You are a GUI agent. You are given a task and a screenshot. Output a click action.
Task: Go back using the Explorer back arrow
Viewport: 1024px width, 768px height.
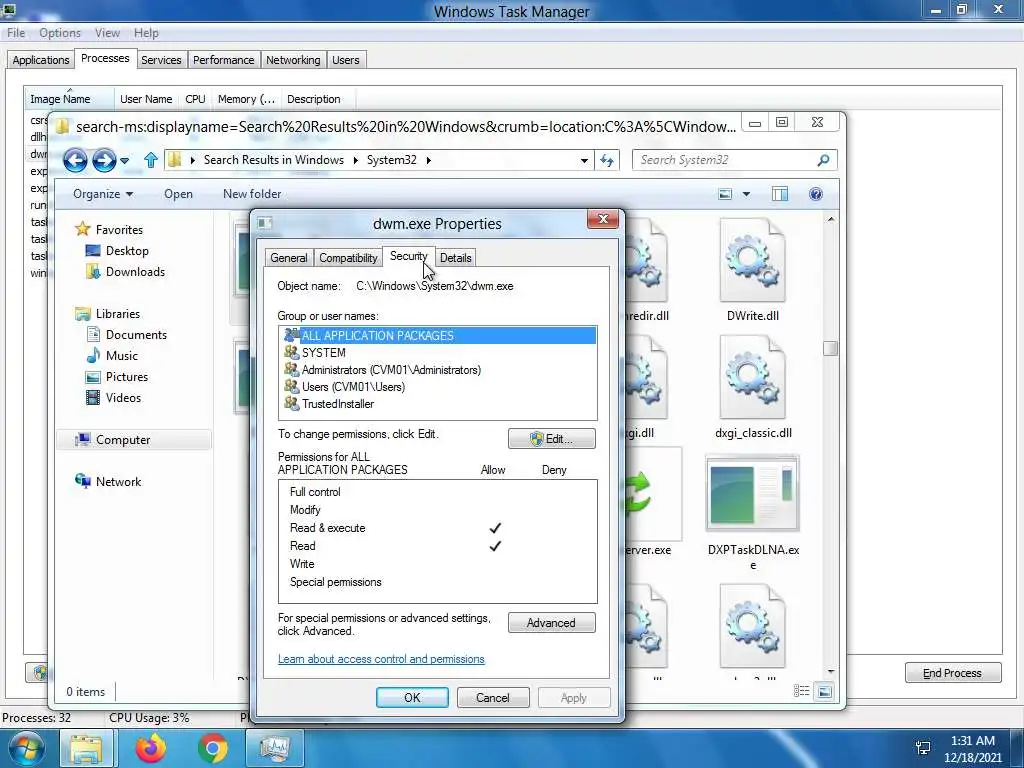point(75,160)
